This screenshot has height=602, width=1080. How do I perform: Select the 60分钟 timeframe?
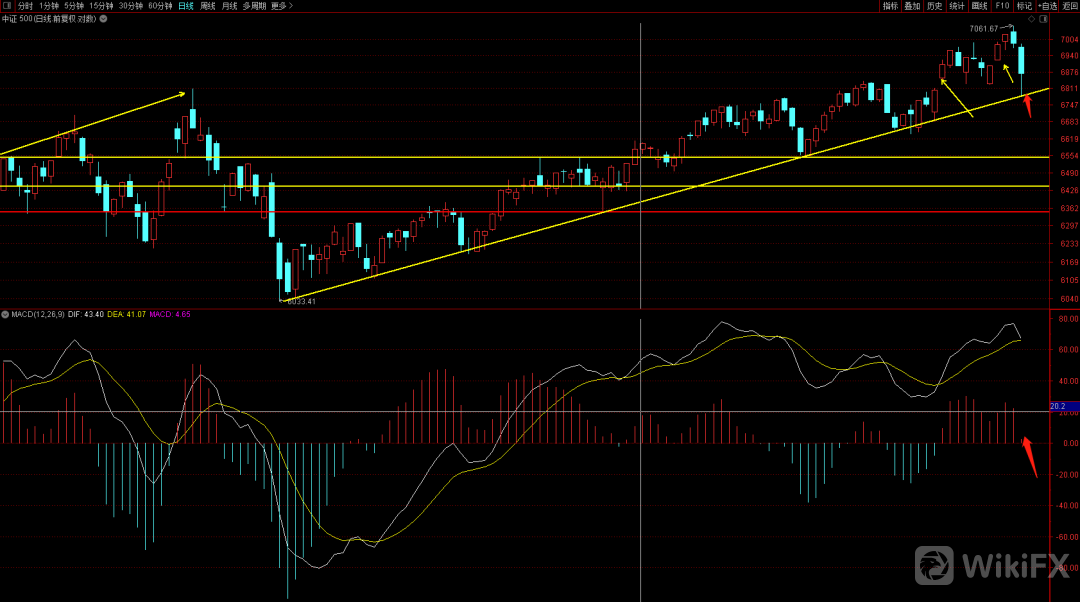160,6
